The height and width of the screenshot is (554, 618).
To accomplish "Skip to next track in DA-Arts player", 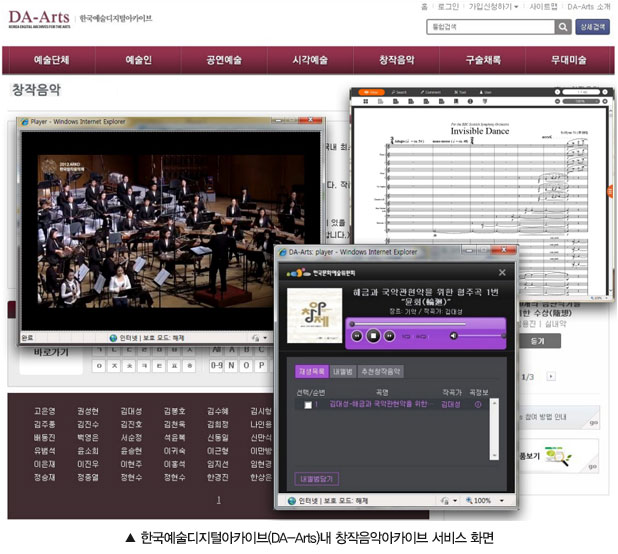I will tap(389, 336).
